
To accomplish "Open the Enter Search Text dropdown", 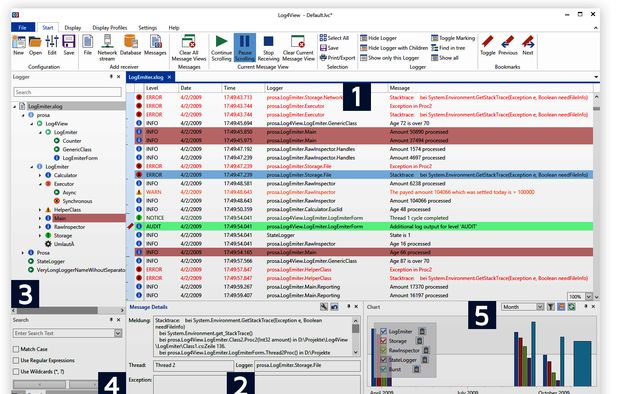I will pos(117,333).
